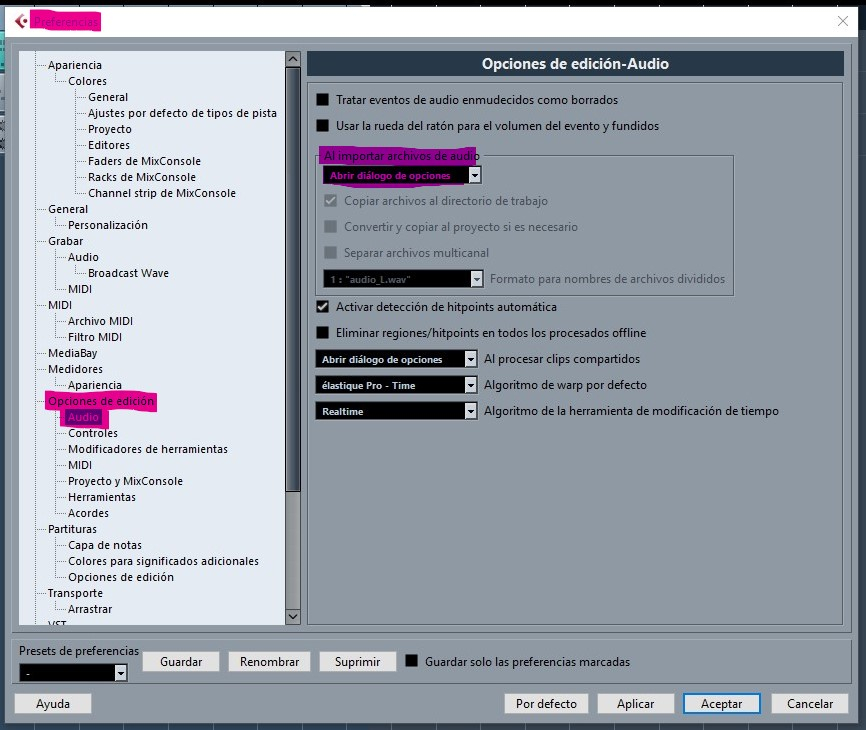Select Apariencia under Medidores

94,385
